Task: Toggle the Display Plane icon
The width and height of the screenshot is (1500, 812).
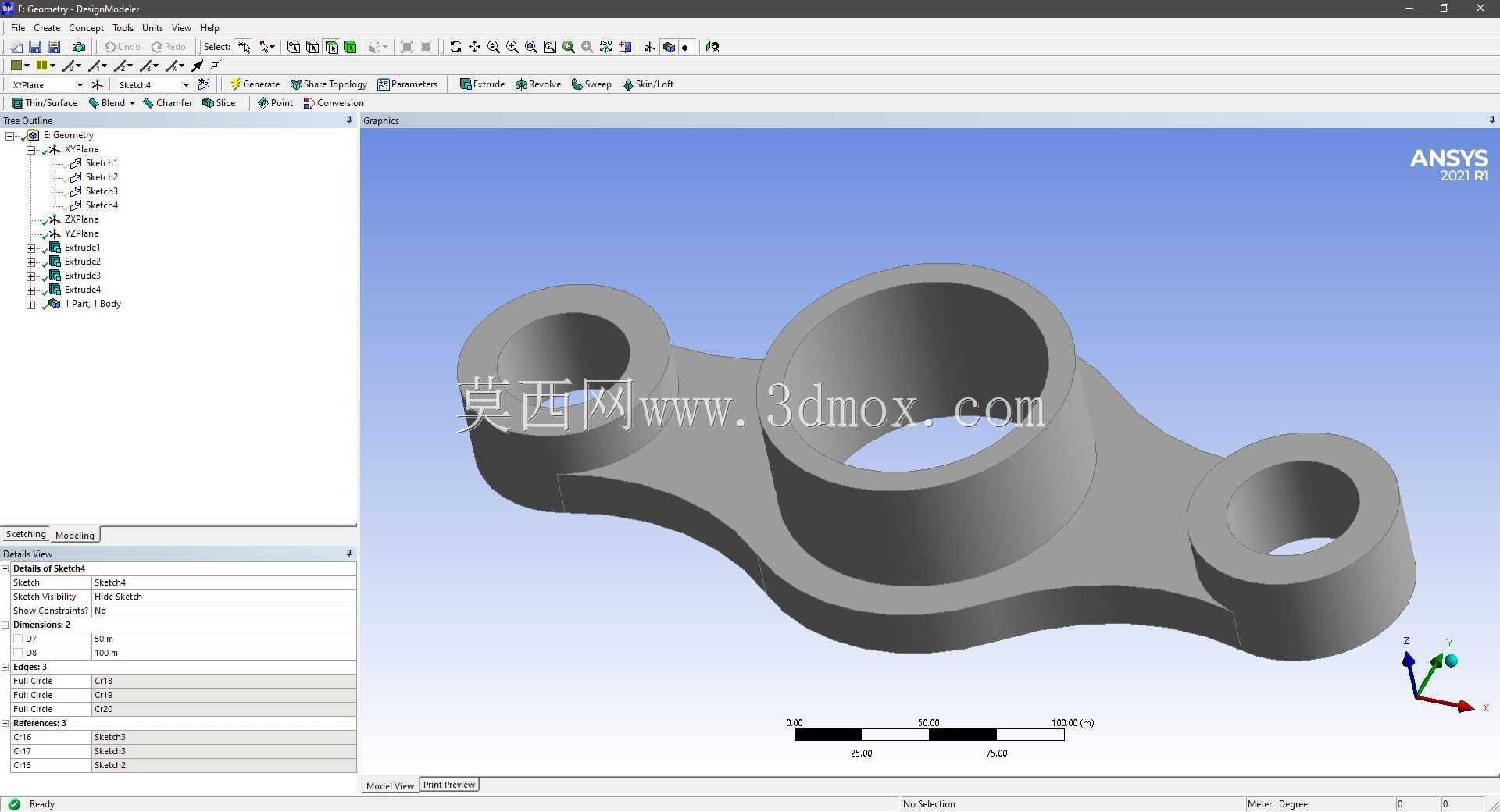Action: pyautogui.click(x=649, y=47)
